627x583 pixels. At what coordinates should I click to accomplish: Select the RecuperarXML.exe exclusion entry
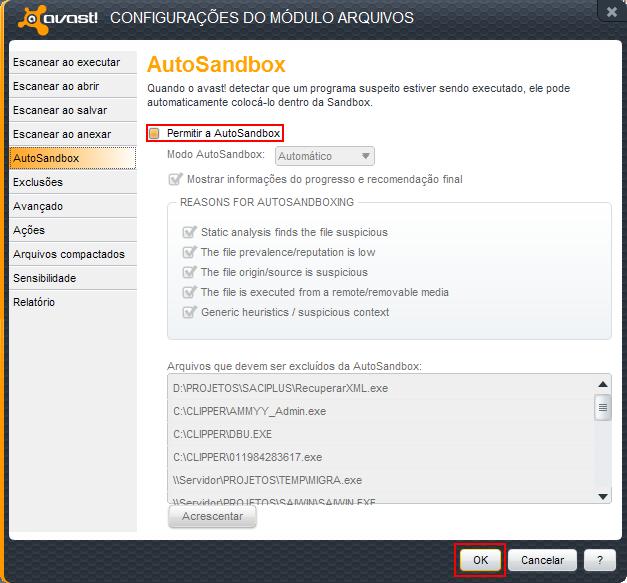[382, 388]
